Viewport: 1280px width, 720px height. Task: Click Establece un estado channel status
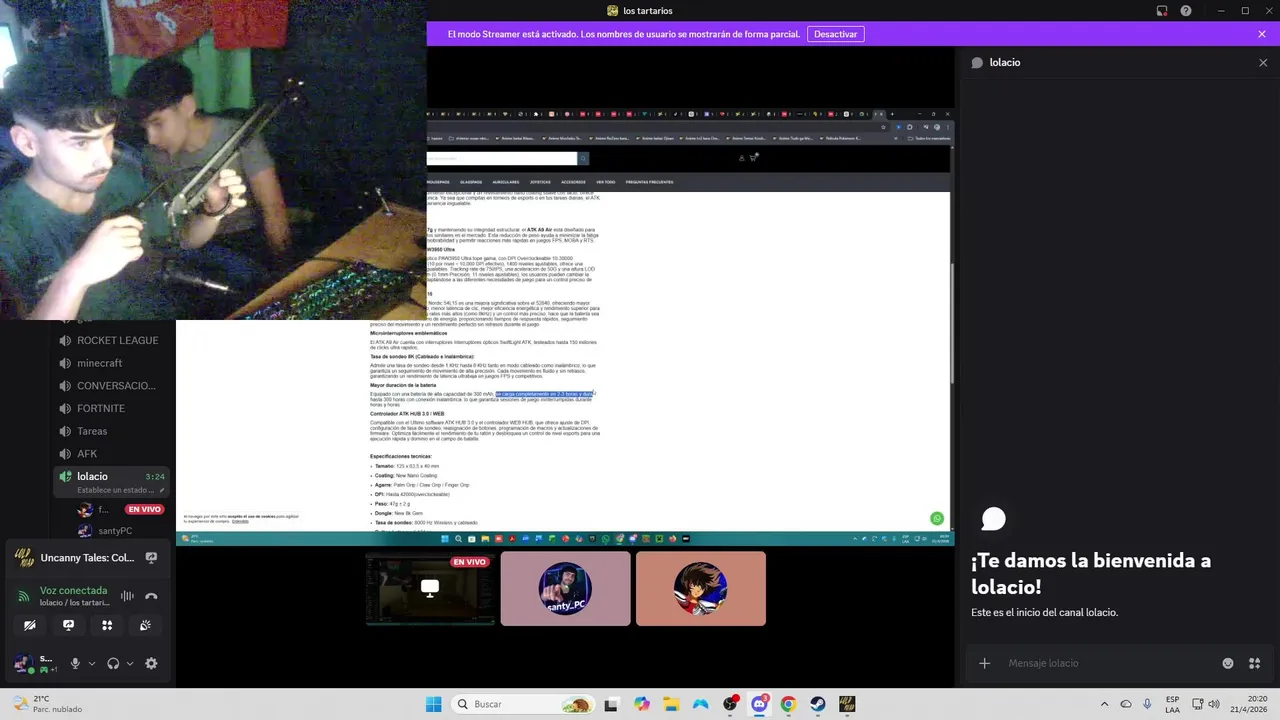point(116,490)
